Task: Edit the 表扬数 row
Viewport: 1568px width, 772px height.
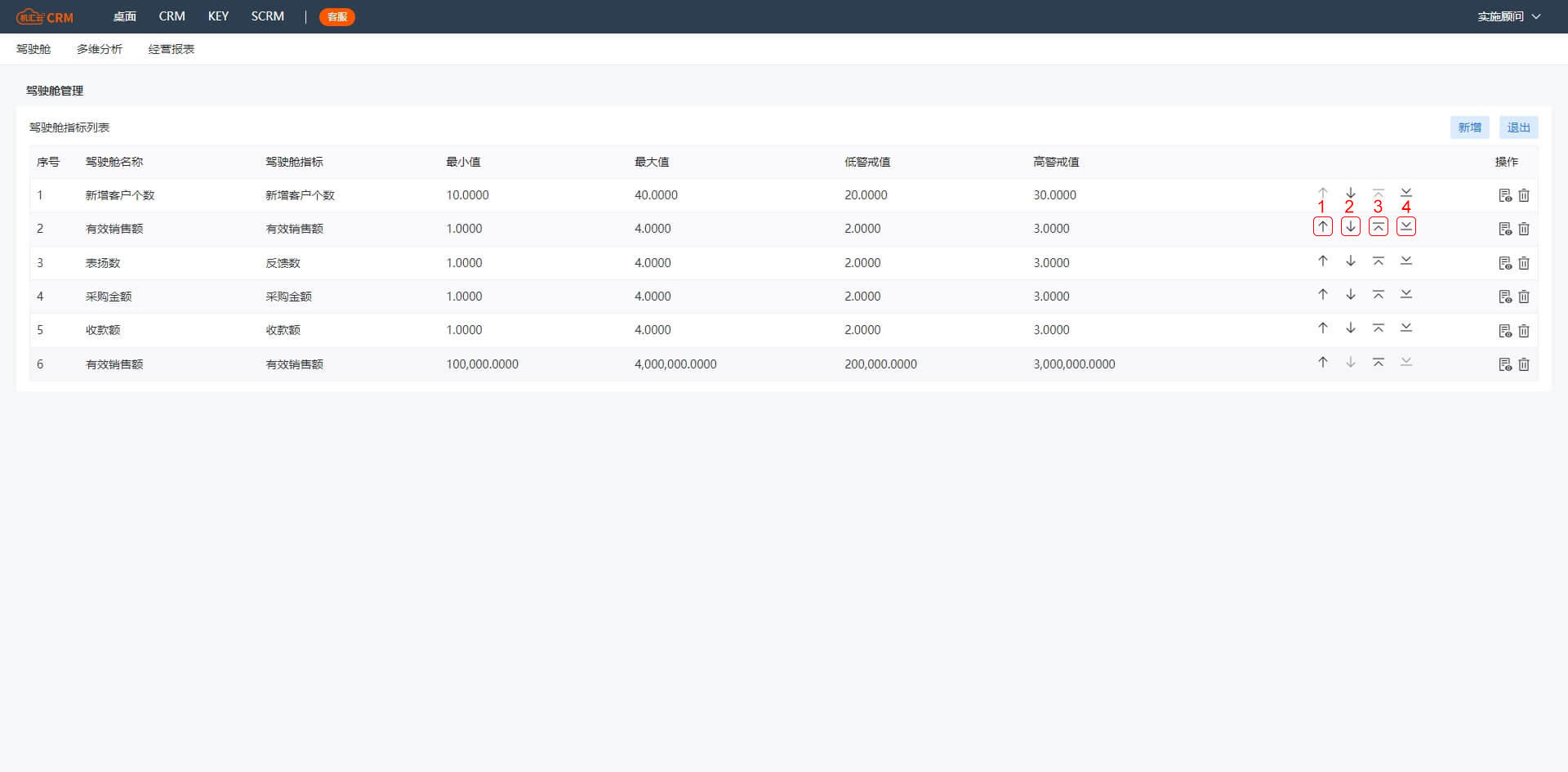Action: 1505,263
